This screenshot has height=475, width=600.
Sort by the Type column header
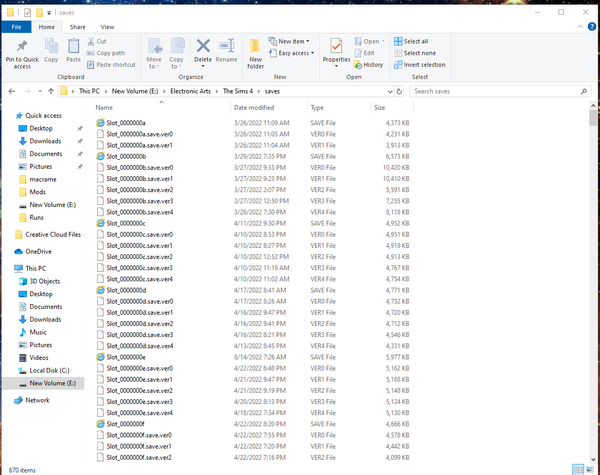(x=317, y=108)
